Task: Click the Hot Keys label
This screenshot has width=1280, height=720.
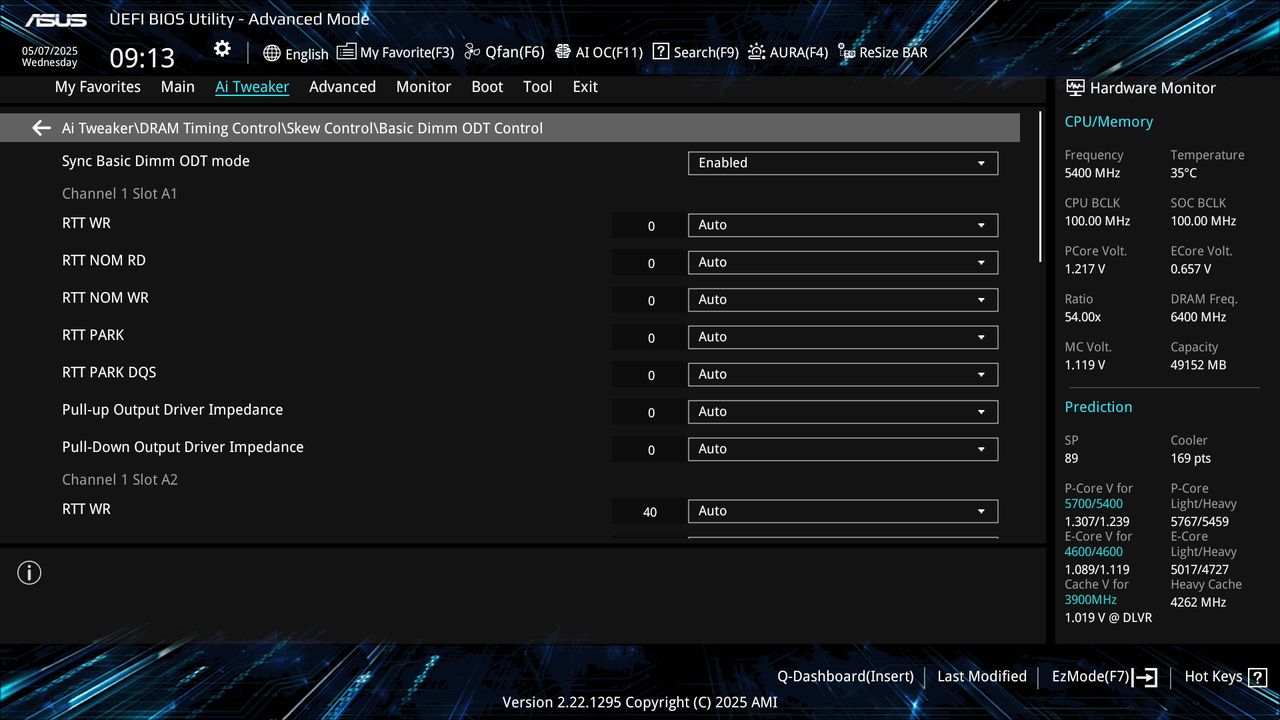Action: point(1213,677)
